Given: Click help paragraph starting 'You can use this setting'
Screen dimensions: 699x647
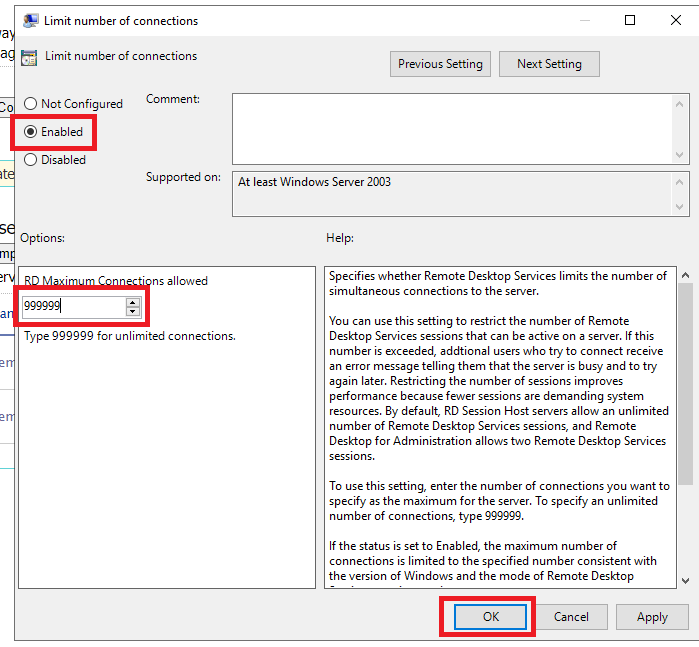Looking at the screenshot, I should pyautogui.click(x=499, y=388).
